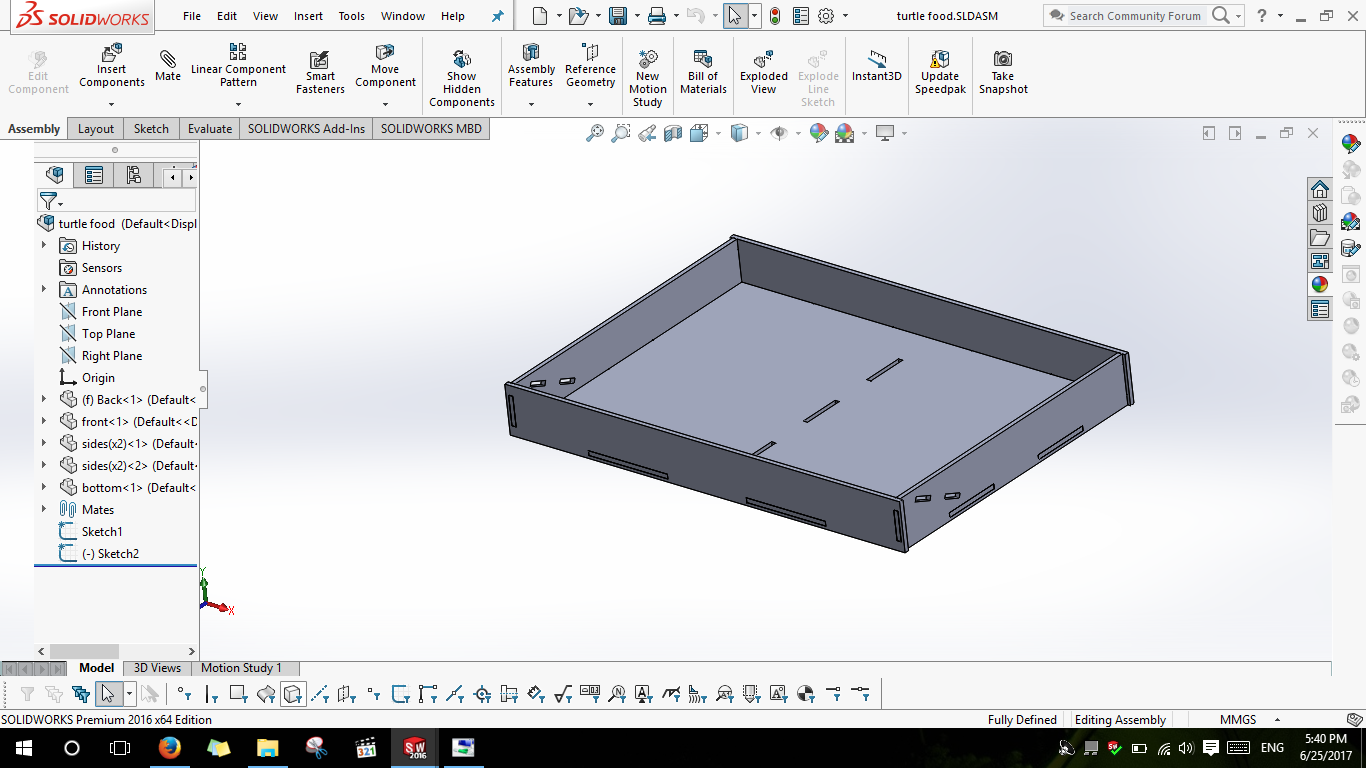
Task: Switch to Motion Study 1 tab
Action: (x=241, y=668)
